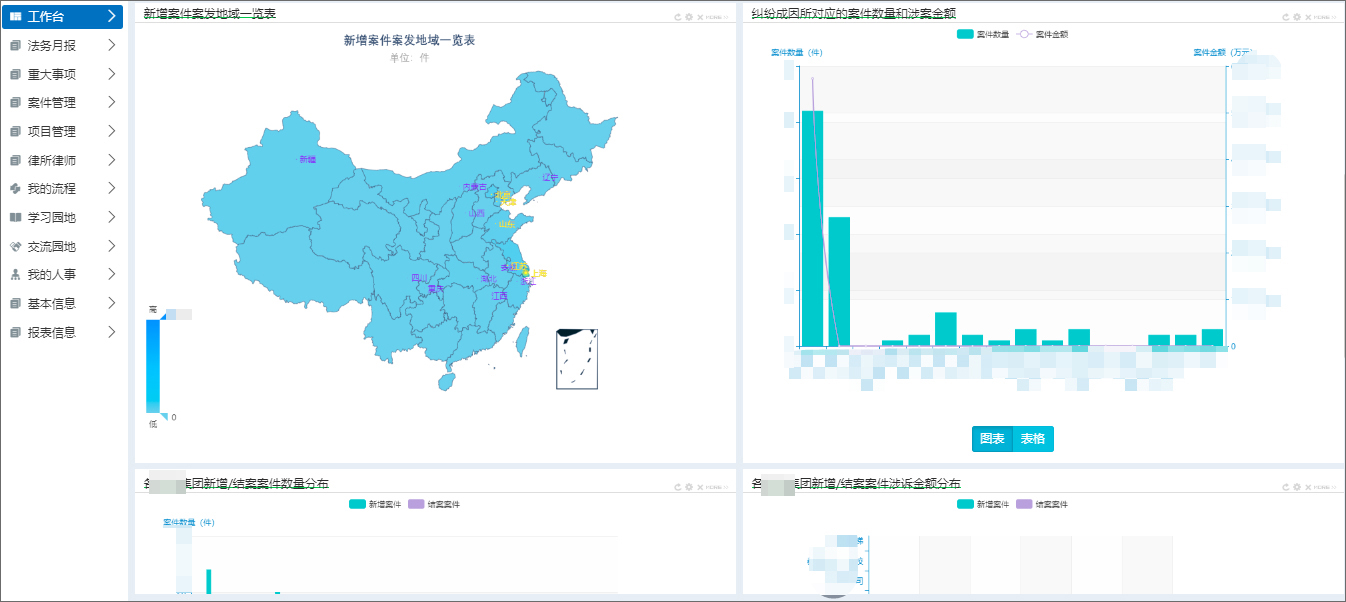Viewport: 1346px width, 602px height.
Task: Open settings gear of 涉诉金额分布 panel
Action: click(1297, 487)
